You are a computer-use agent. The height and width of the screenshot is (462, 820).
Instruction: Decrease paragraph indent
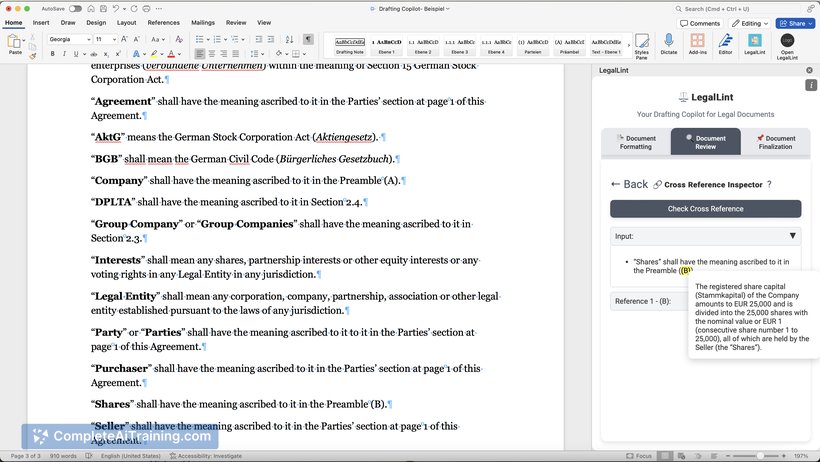click(259, 39)
